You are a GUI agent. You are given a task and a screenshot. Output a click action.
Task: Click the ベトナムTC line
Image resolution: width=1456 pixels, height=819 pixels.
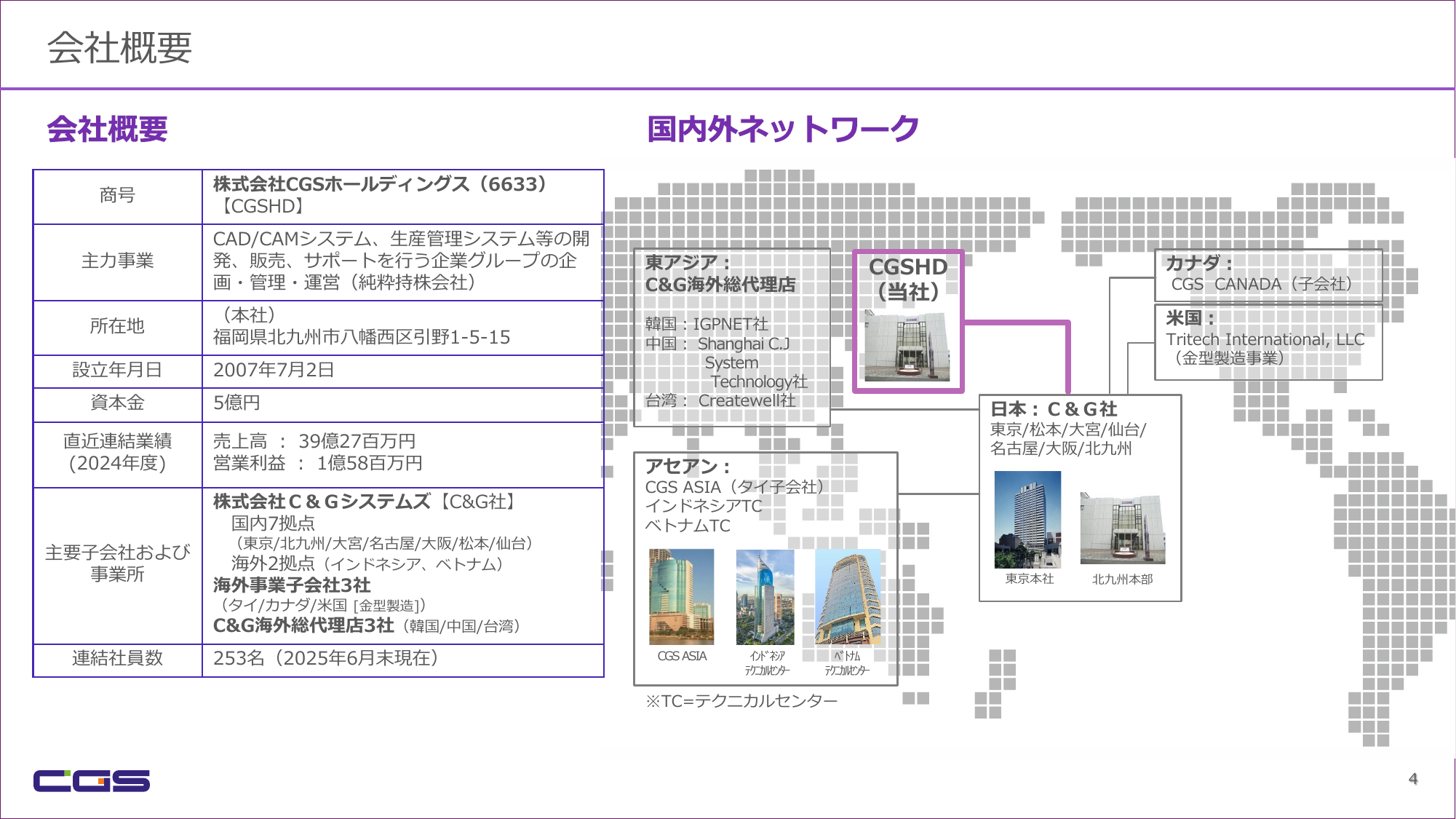tap(688, 526)
